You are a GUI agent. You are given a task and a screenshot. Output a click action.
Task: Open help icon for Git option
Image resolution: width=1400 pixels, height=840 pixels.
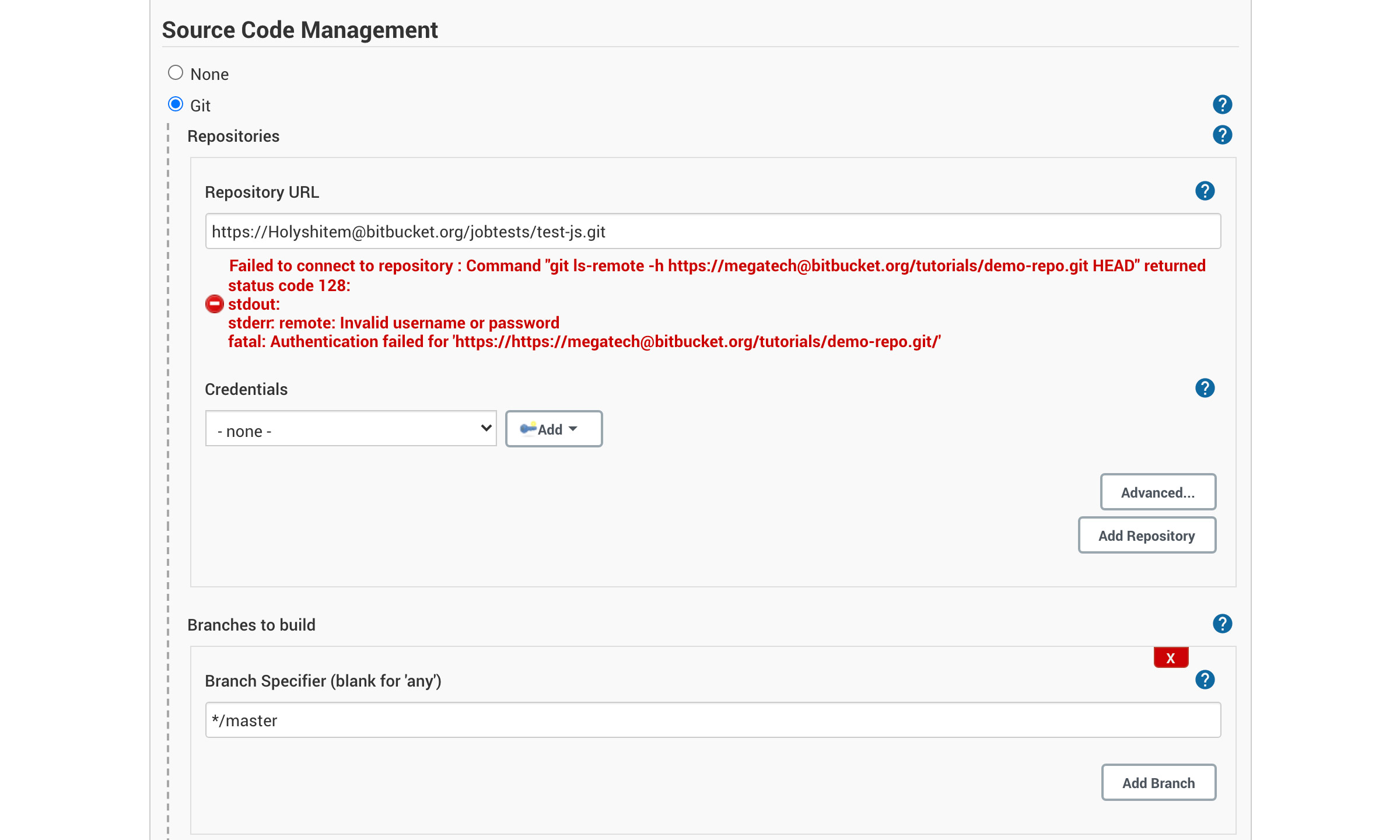coord(1222,105)
